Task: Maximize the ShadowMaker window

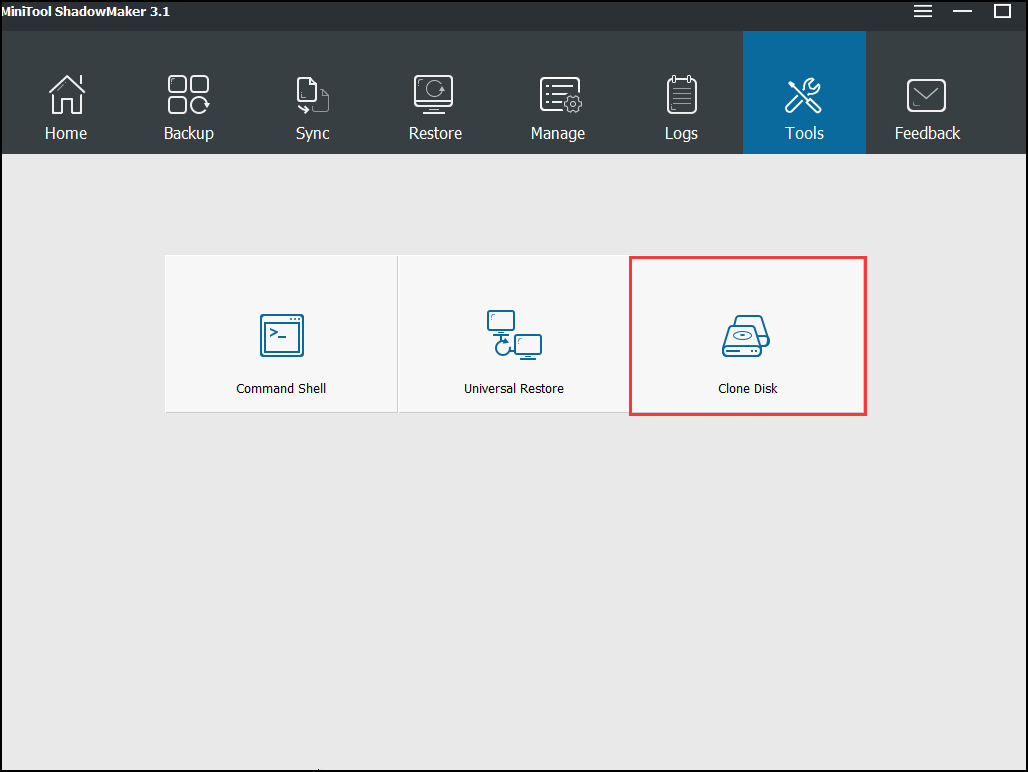Action: 1002,11
